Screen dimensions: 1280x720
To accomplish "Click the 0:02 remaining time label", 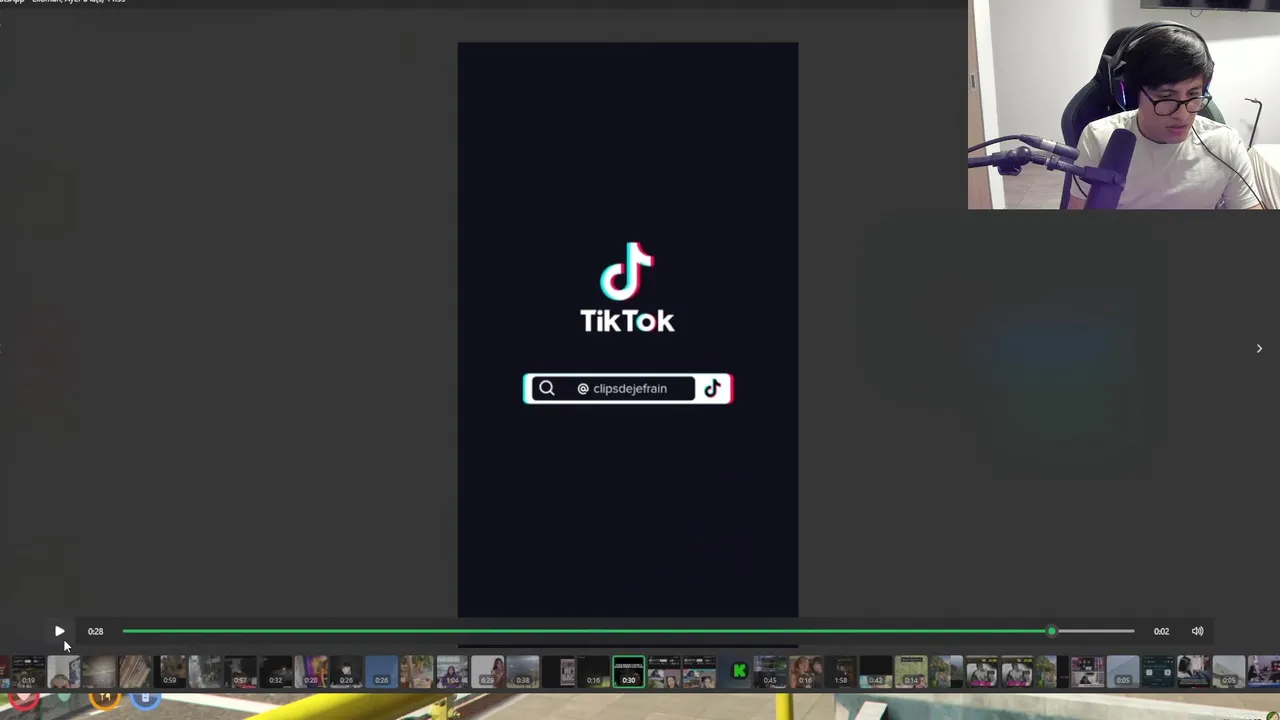I will [x=1161, y=631].
